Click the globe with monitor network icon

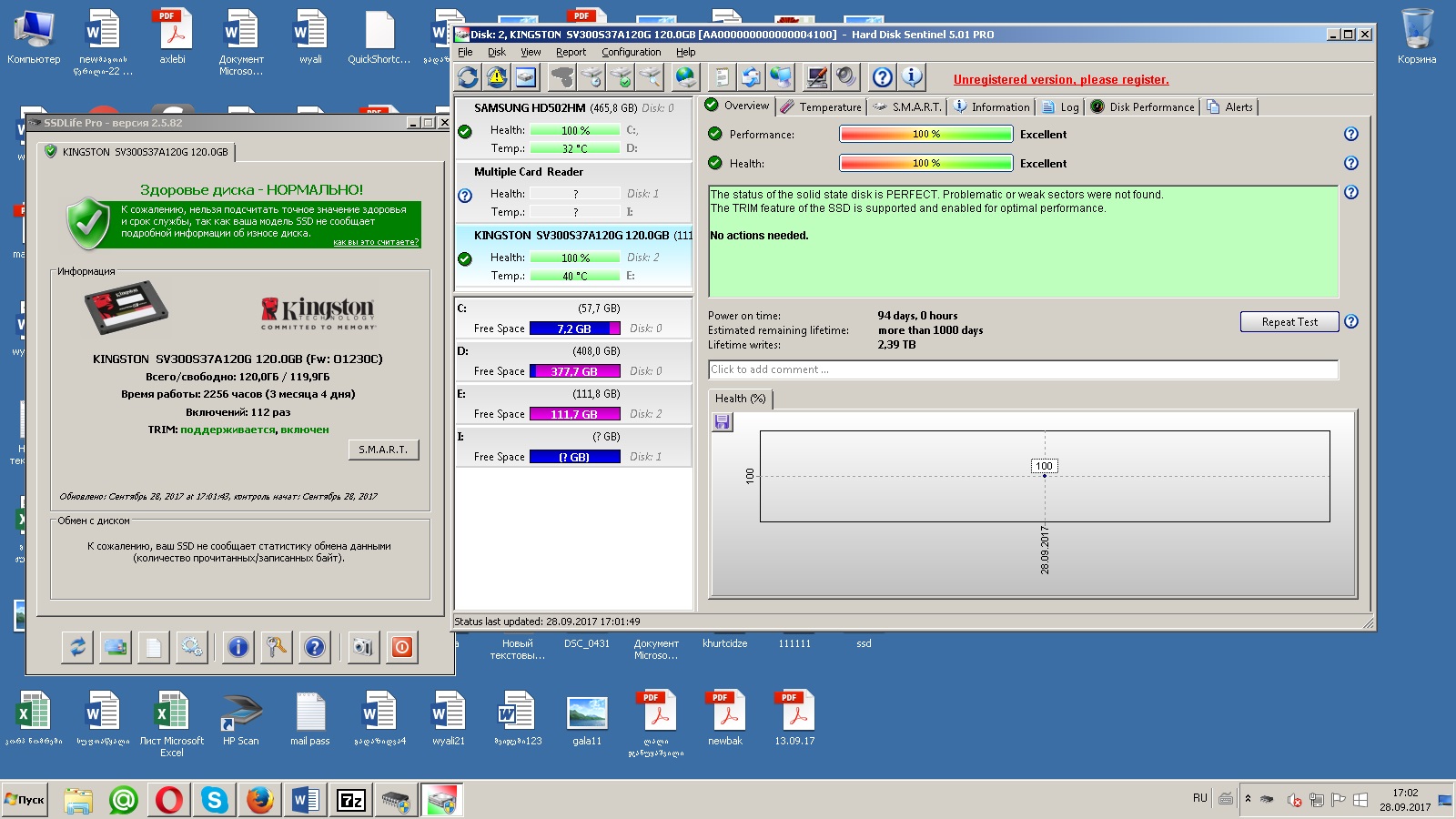pyautogui.click(x=781, y=77)
